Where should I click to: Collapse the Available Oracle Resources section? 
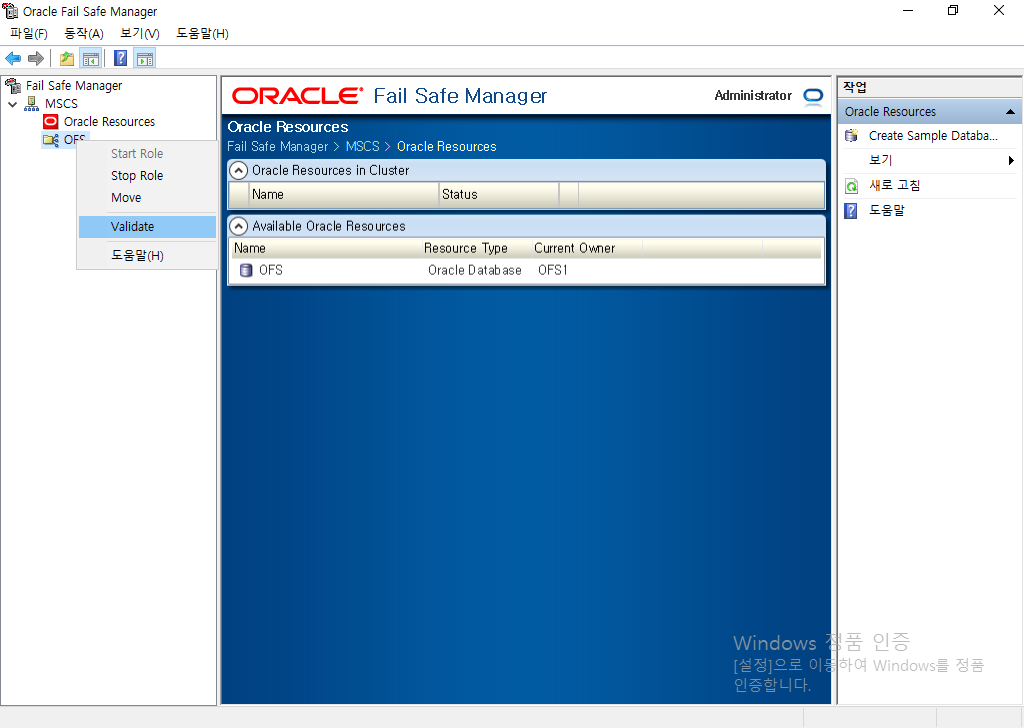click(x=239, y=227)
